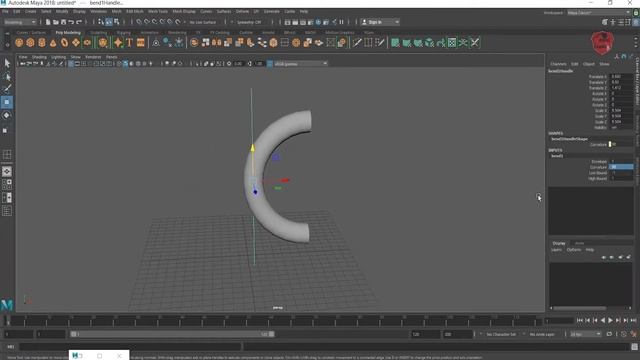Image resolution: width=640 pixels, height=360 pixels.
Task: Pick the Paint Selection tool
Action: (7, 89)
